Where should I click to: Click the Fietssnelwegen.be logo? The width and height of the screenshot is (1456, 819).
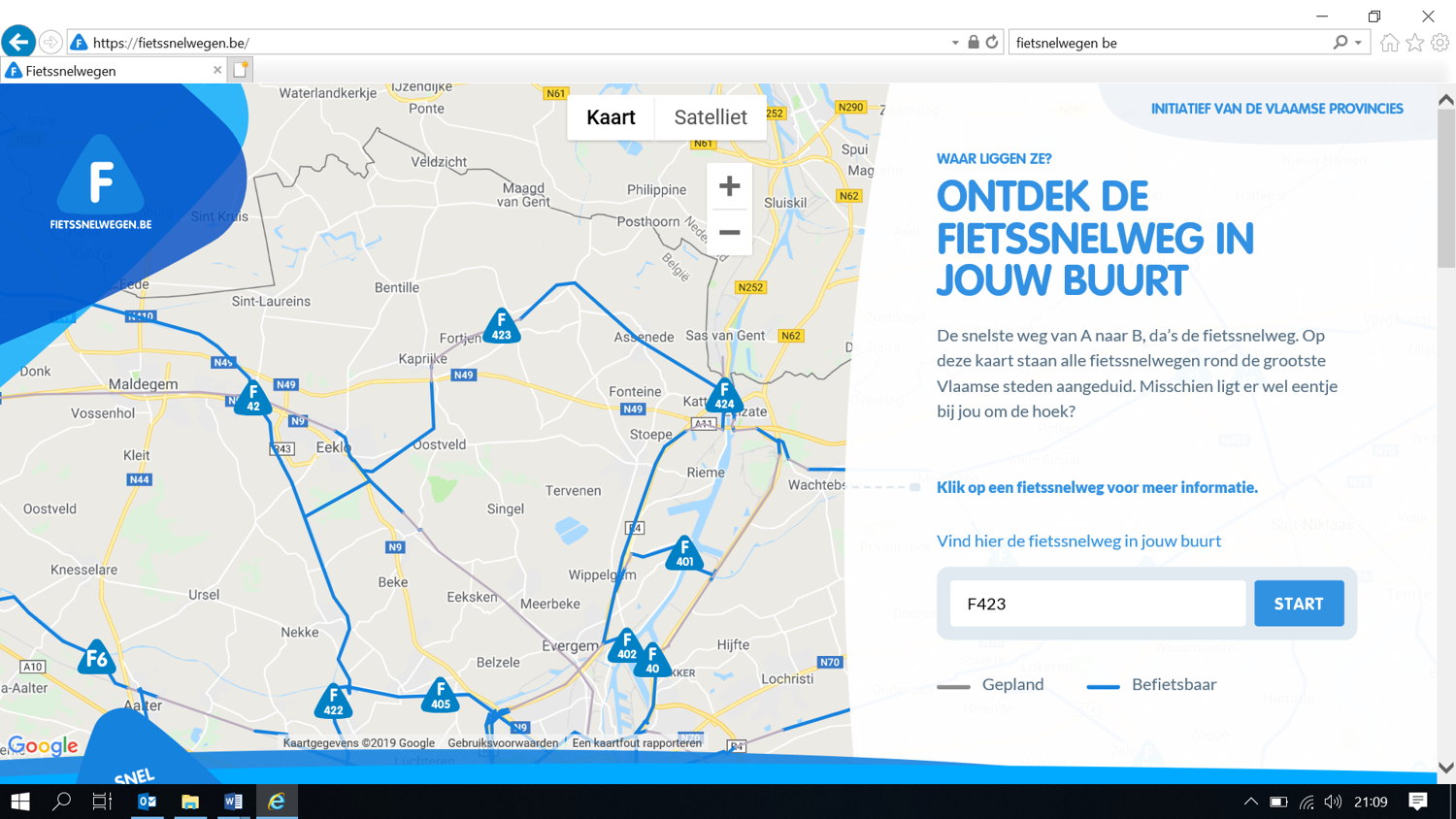101,182
